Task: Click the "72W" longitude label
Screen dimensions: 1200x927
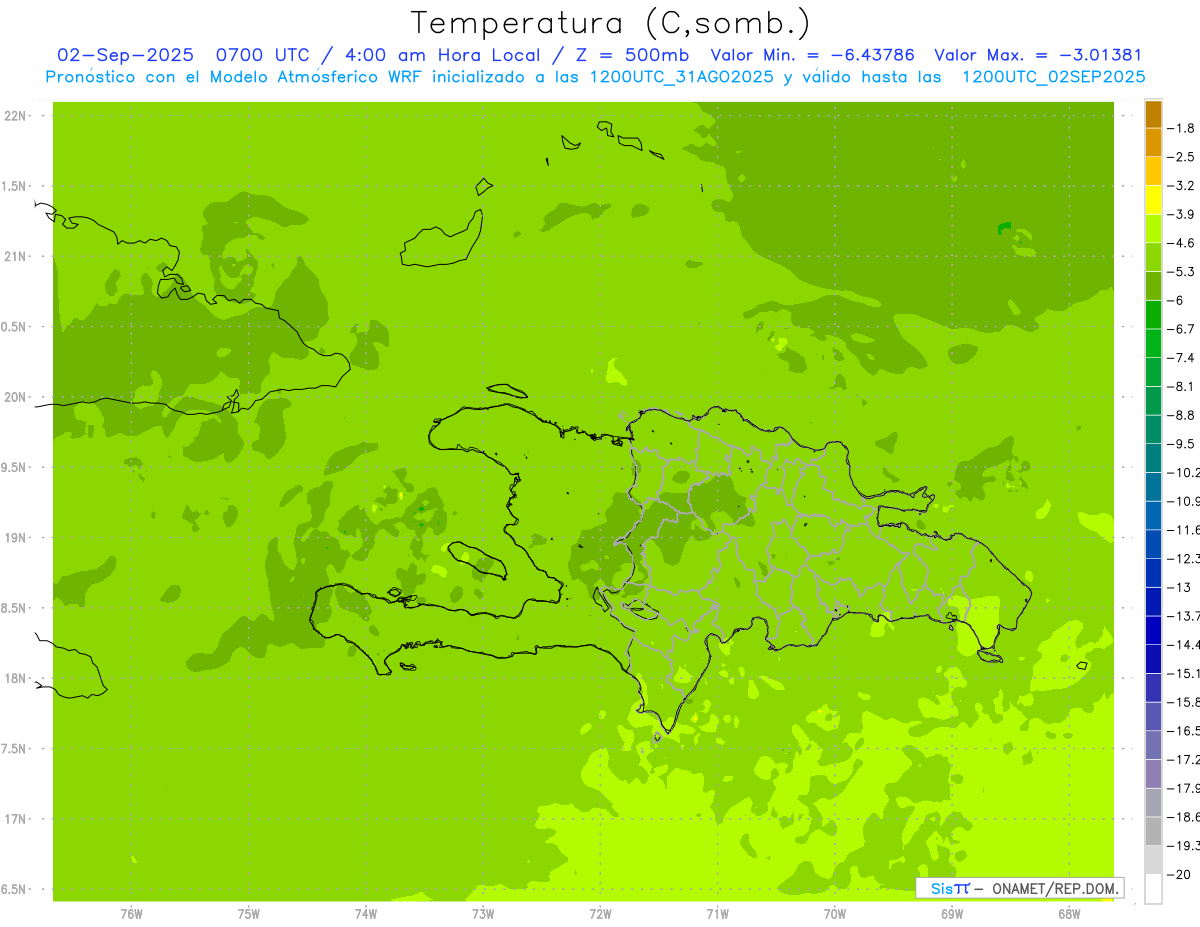Action: pos(600,913)
